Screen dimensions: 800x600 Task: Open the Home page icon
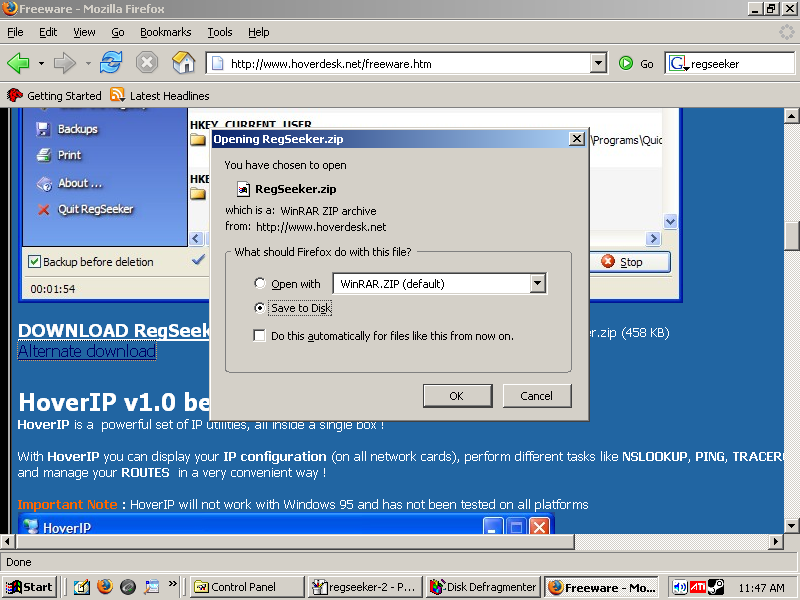[x=183, y=63]
